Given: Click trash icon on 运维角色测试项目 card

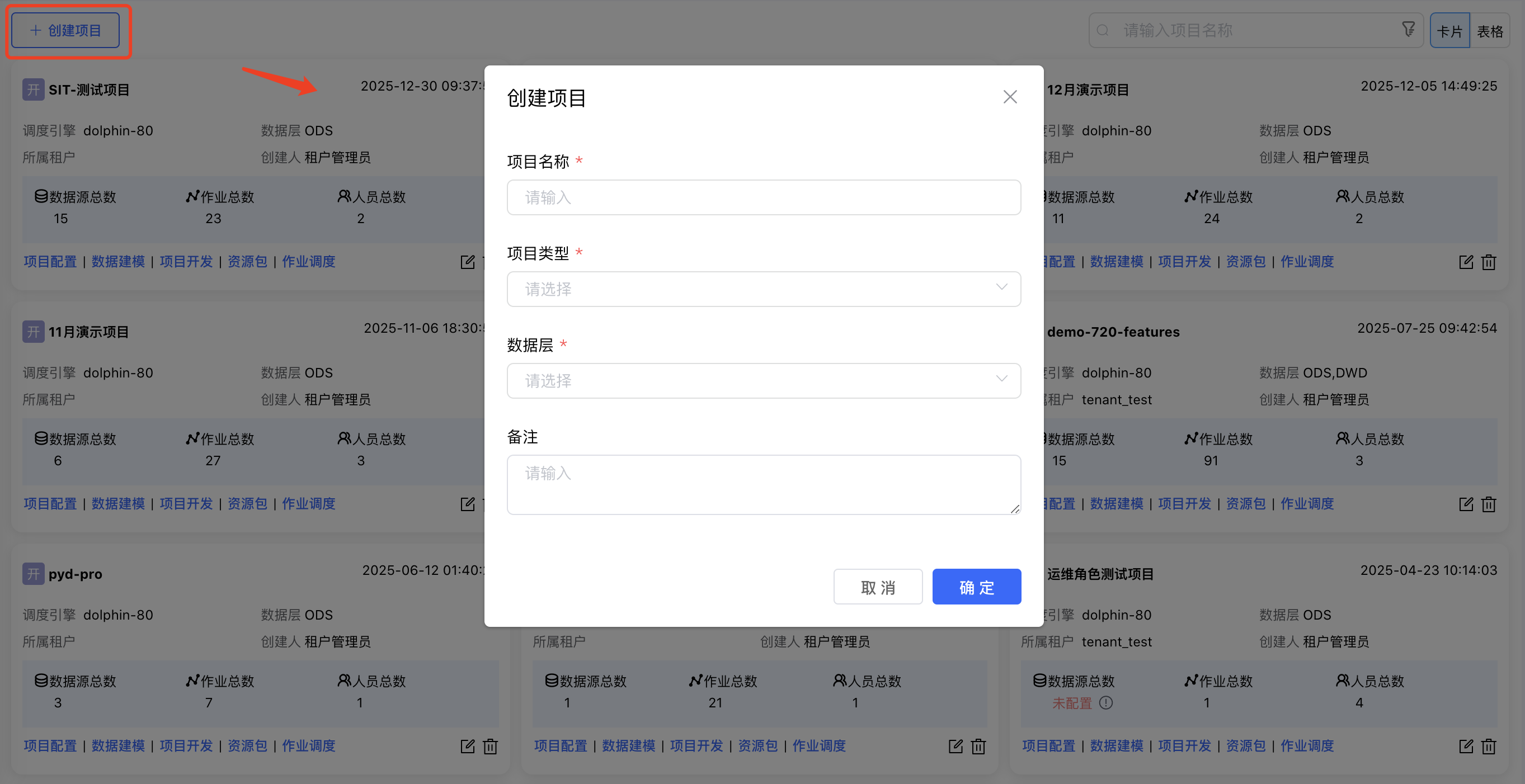Looking at the screenshot, I should coord(1488,746).
